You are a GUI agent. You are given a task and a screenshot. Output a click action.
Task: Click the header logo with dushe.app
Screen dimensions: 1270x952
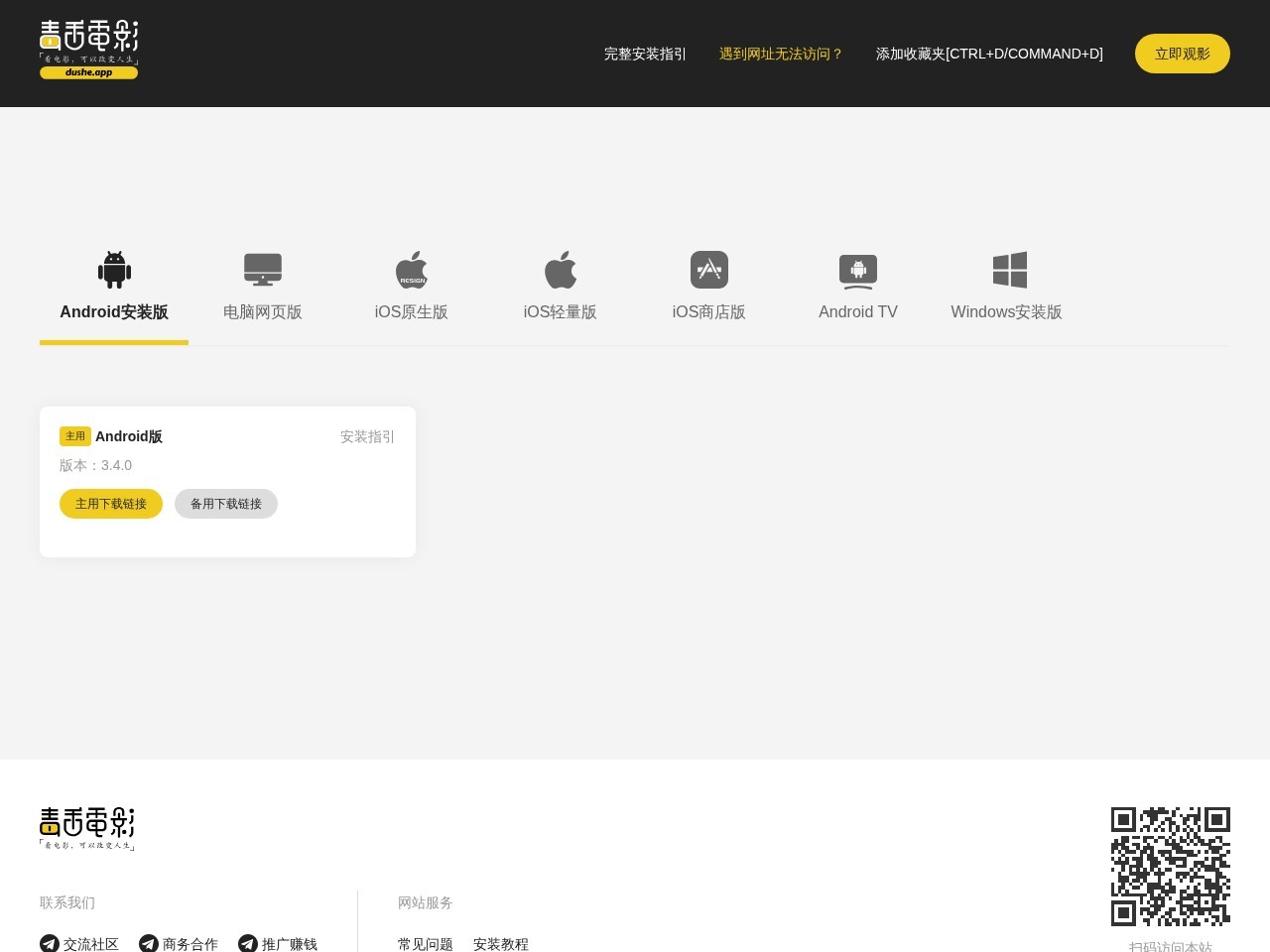(x=89, y=50)
